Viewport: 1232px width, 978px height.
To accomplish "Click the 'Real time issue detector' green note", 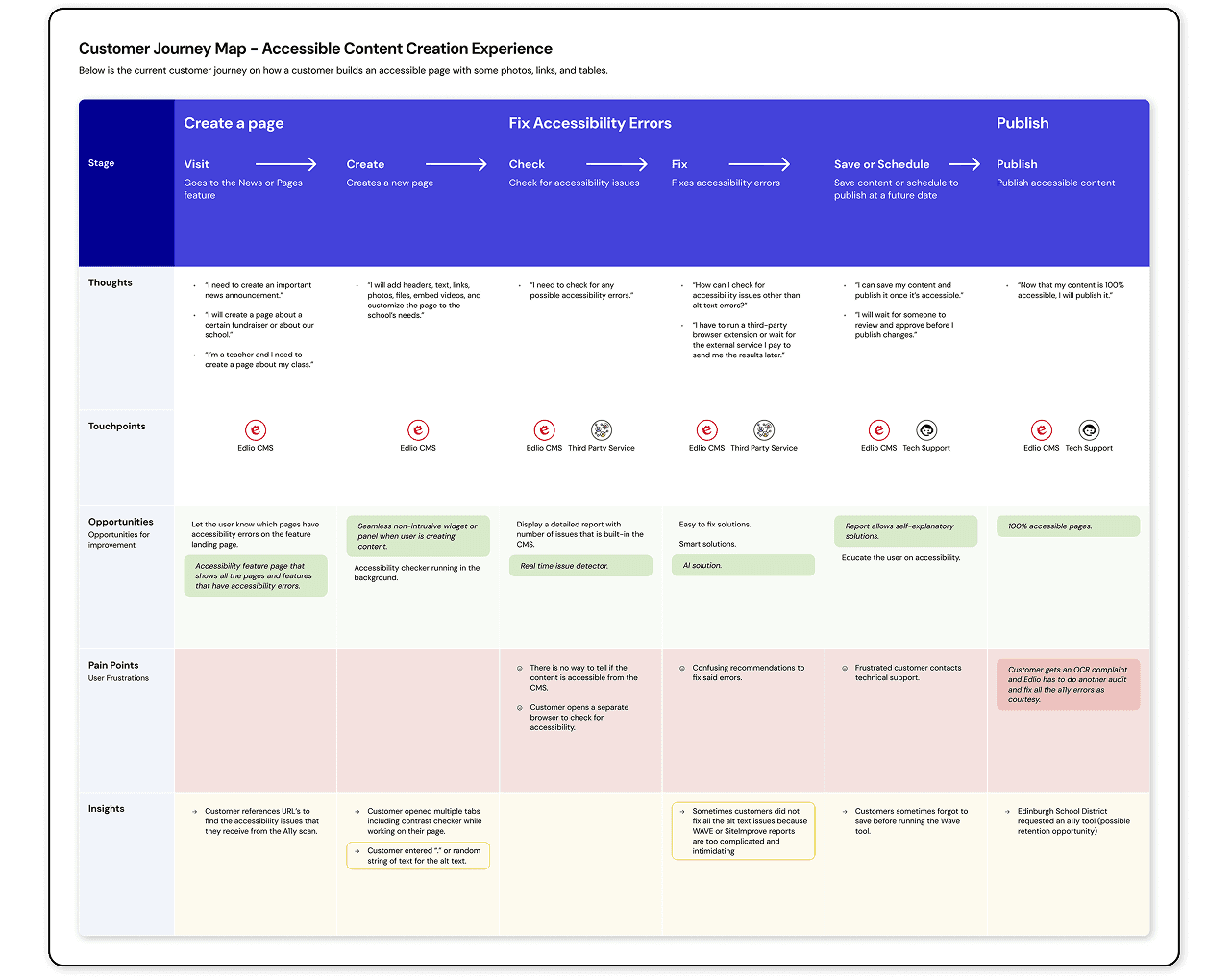I will [580, 565].
